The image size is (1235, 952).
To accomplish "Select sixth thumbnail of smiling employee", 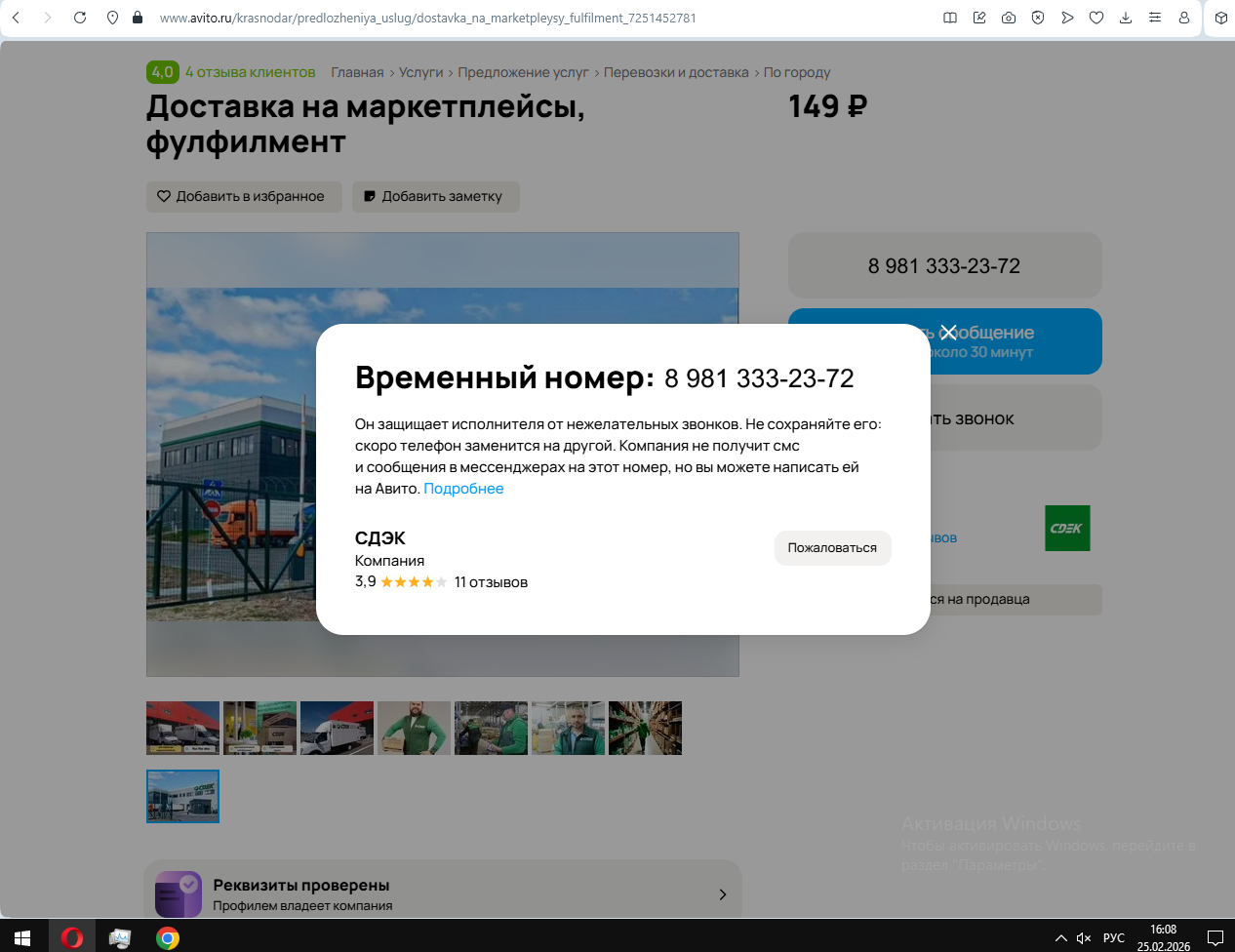I will click(x=568, y=728).
